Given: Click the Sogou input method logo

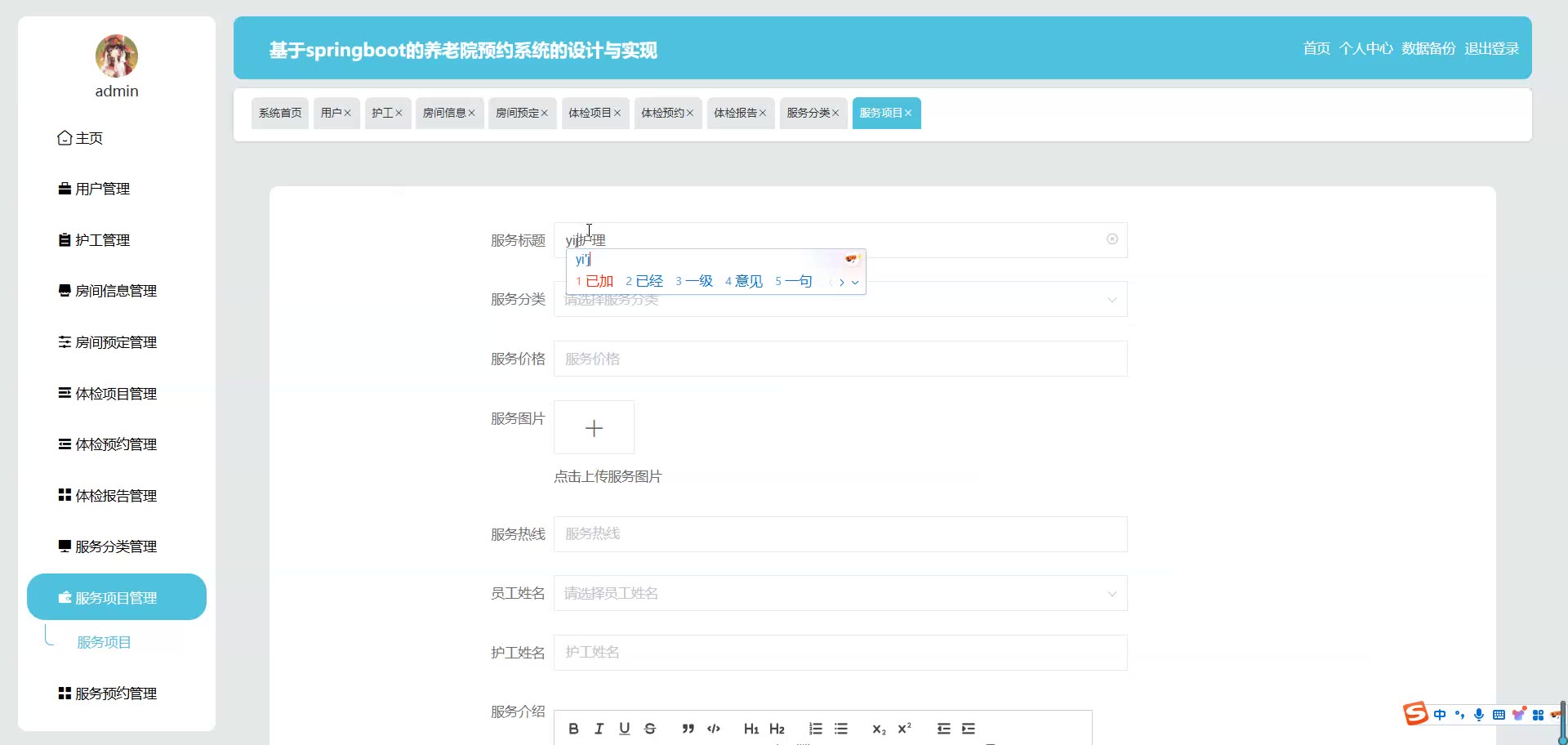Looking at the screenshot, I should tap(1416, 714).
